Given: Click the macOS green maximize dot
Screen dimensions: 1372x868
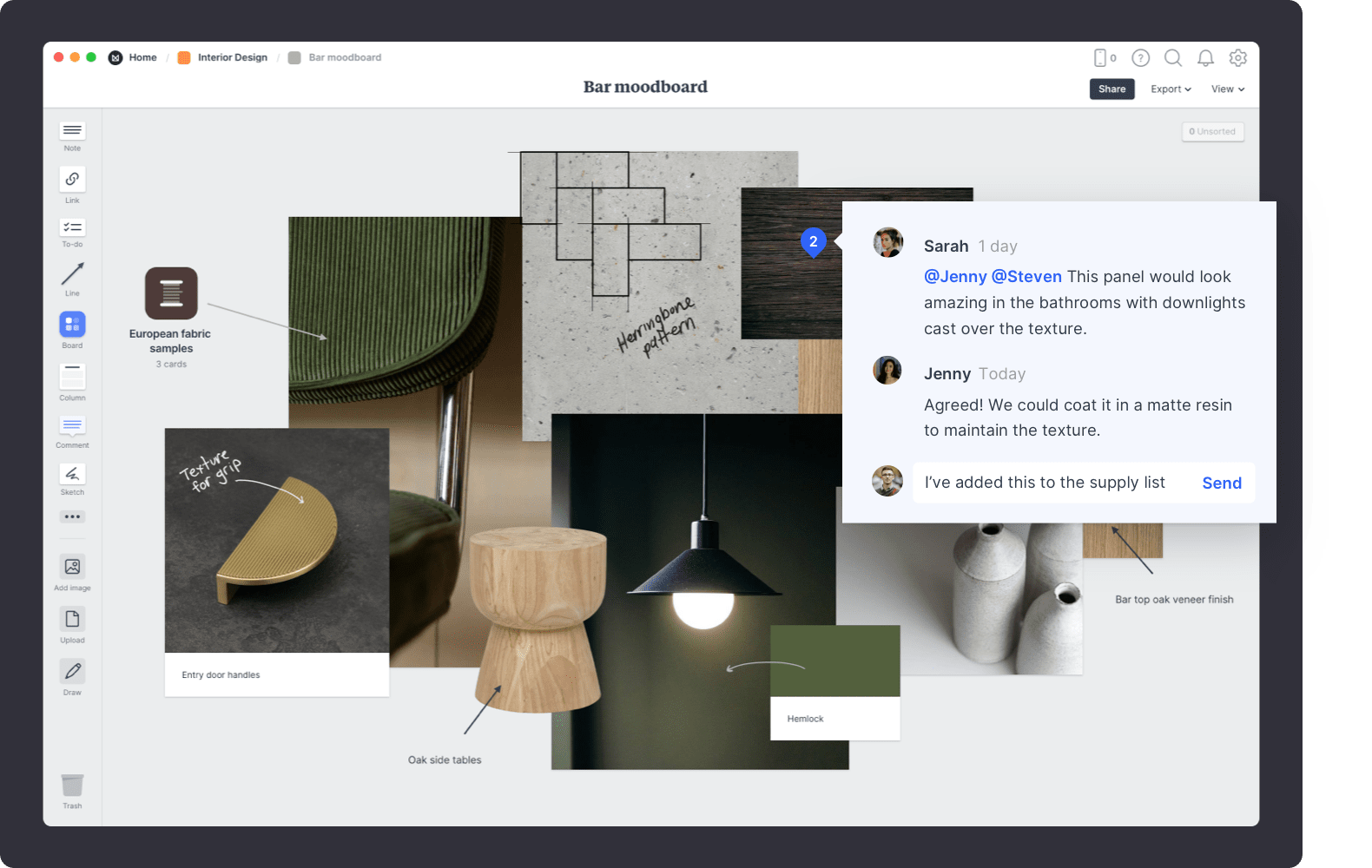Looking at the screenshot, I should coord(91,57).
